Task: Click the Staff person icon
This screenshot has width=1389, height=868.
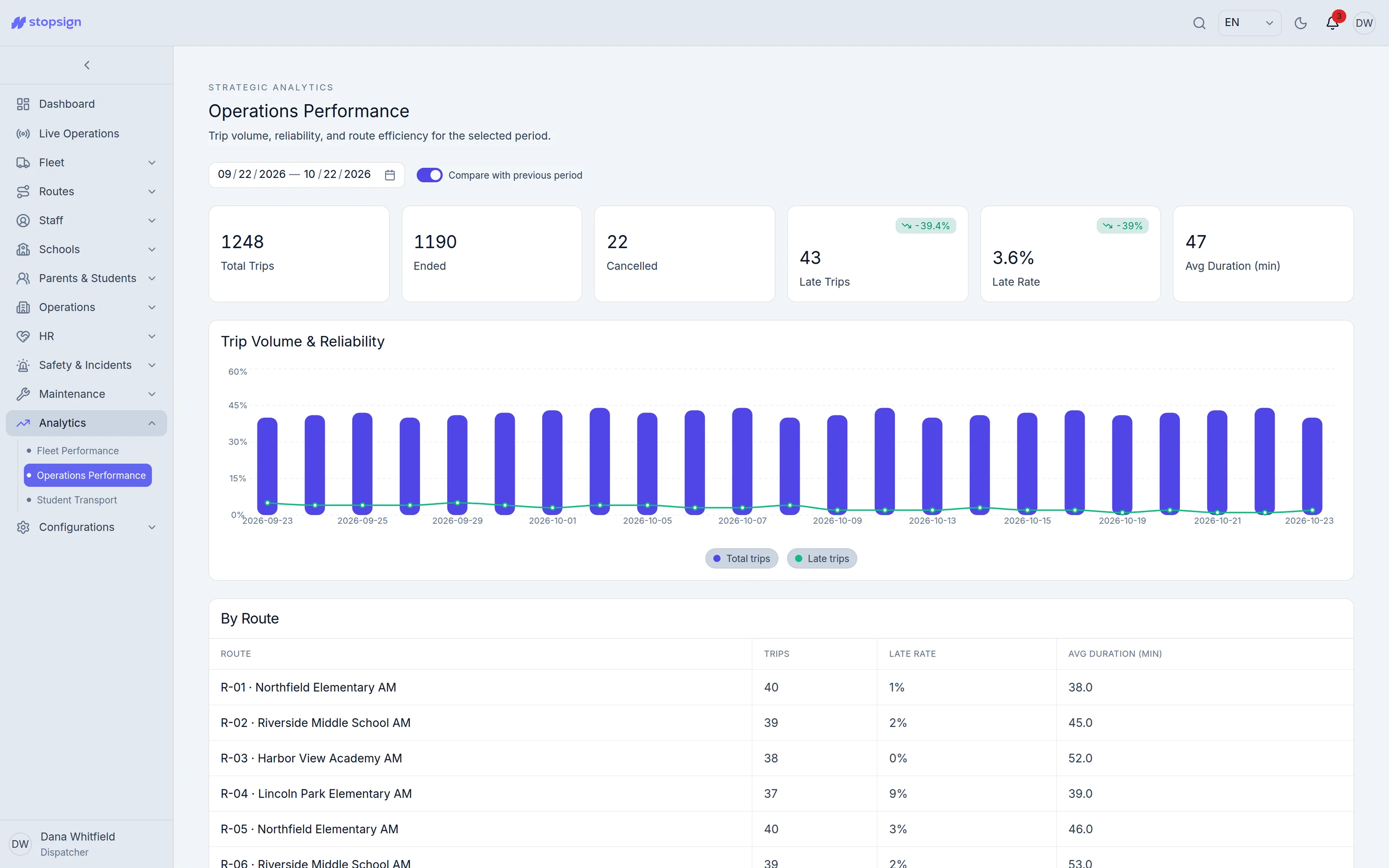Action: click(x=23, y=220)
